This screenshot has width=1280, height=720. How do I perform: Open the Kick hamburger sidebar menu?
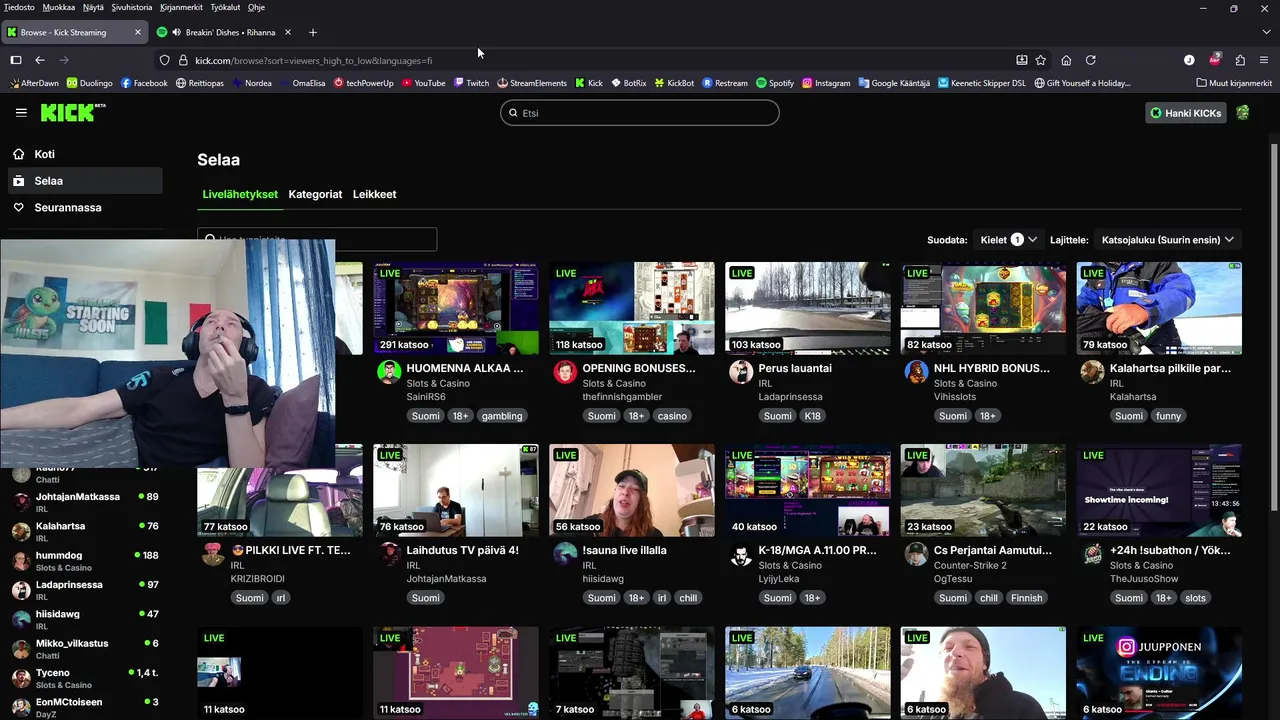(21, 113)
